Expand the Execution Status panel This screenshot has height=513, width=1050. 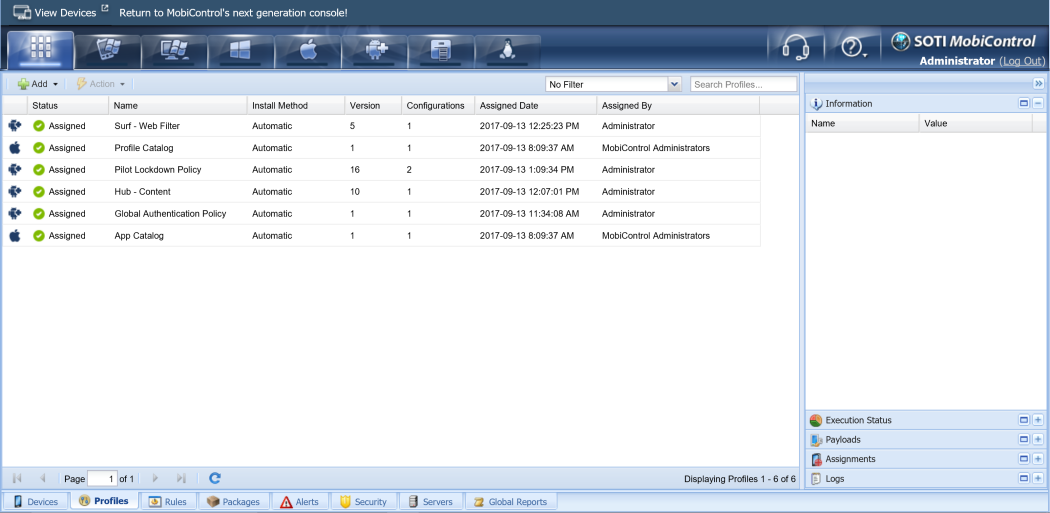(1038, 421)
